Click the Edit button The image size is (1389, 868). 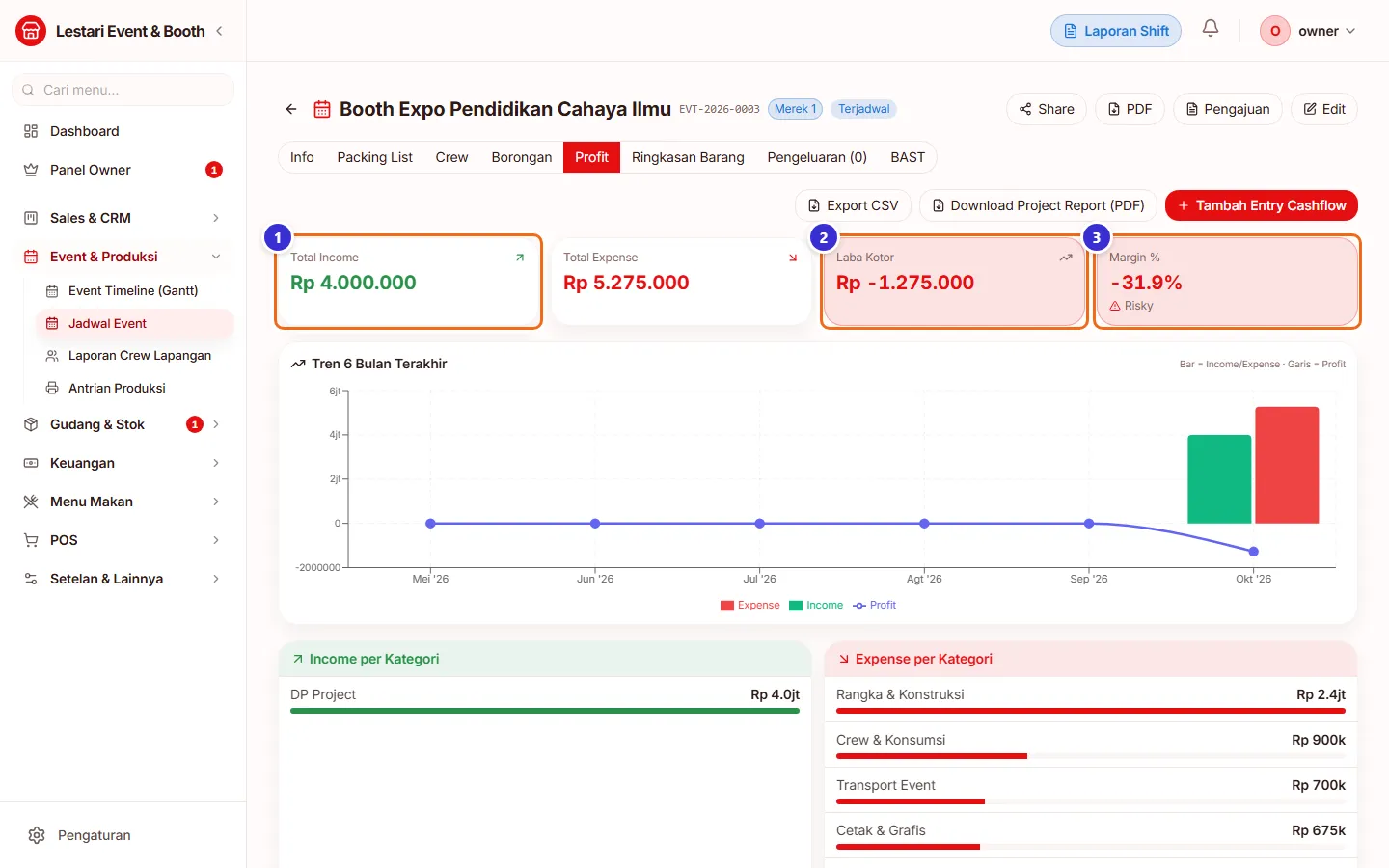(1324, 109)
